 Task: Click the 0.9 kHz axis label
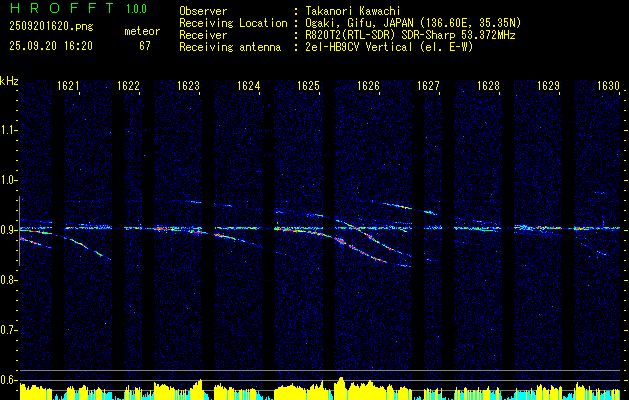(x=8, y=230)
